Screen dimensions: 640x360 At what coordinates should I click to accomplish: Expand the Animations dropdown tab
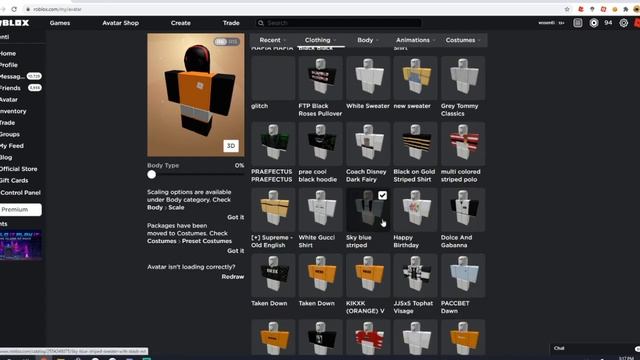(x=416, y=40)
